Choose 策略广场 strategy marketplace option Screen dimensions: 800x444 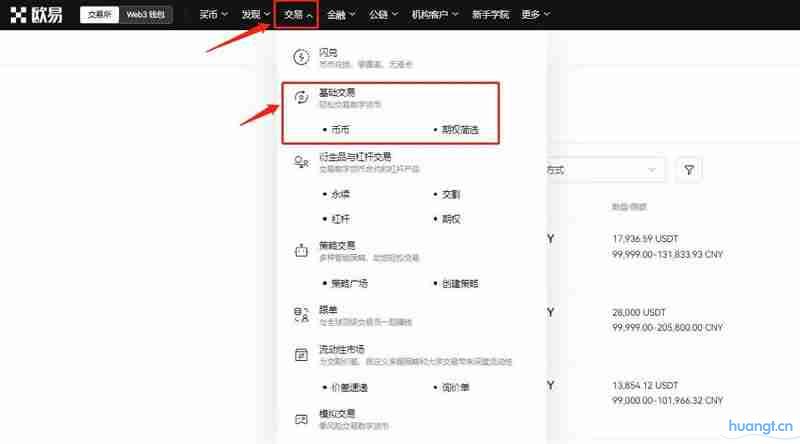(349, 283)
